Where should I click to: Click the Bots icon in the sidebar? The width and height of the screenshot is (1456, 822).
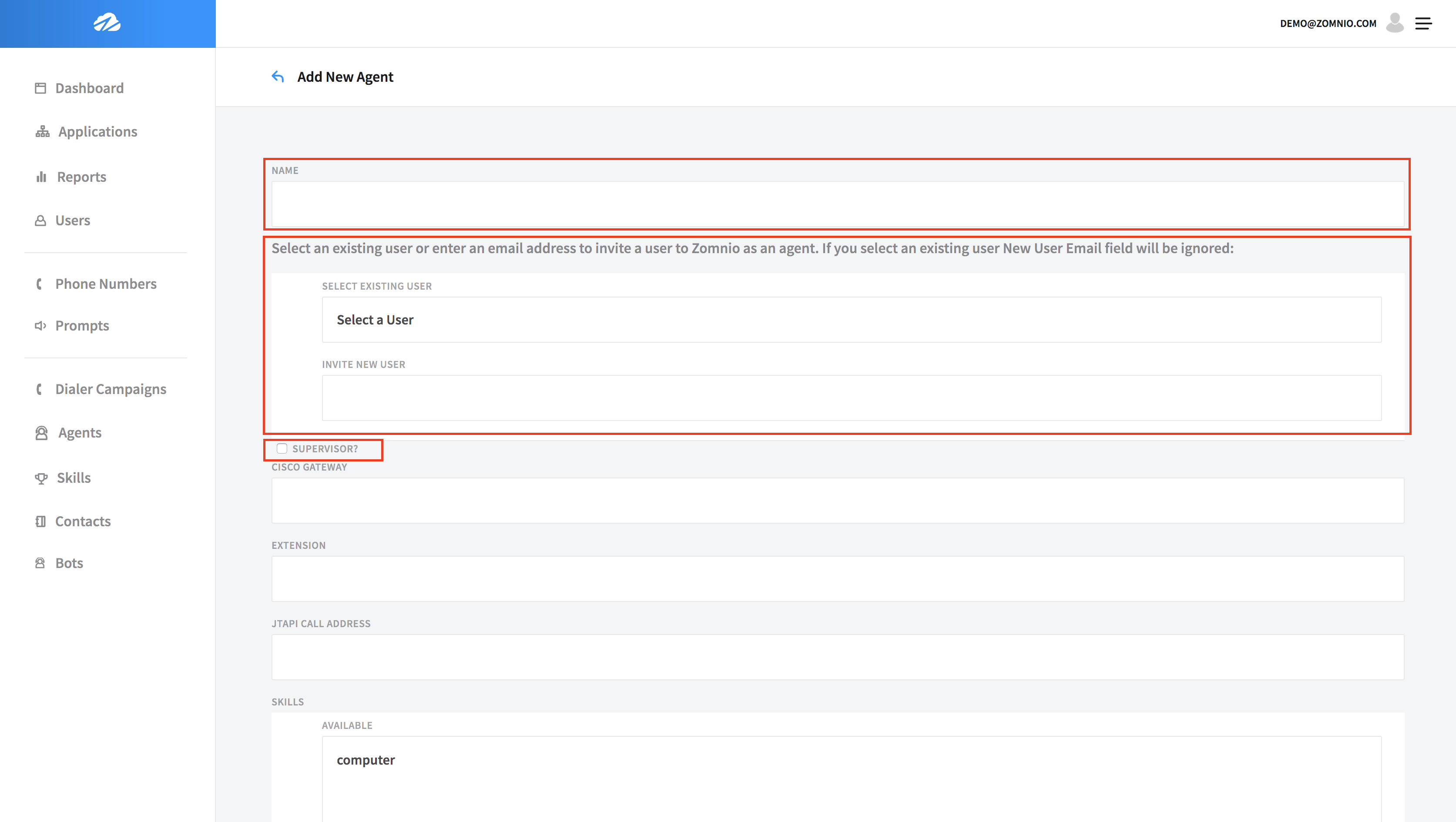pyautogui.click(x=40, y=563)
